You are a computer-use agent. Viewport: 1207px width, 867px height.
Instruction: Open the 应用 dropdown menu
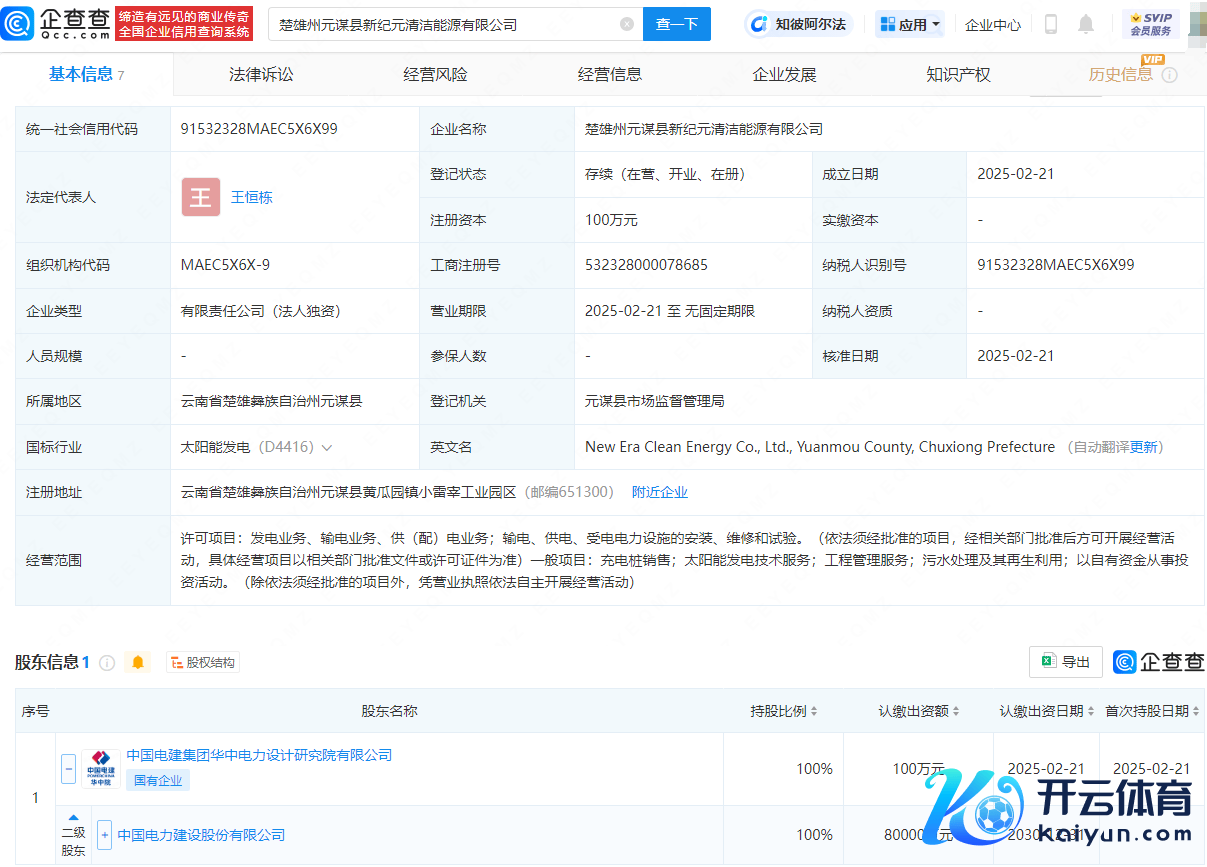tap(909, 24)
